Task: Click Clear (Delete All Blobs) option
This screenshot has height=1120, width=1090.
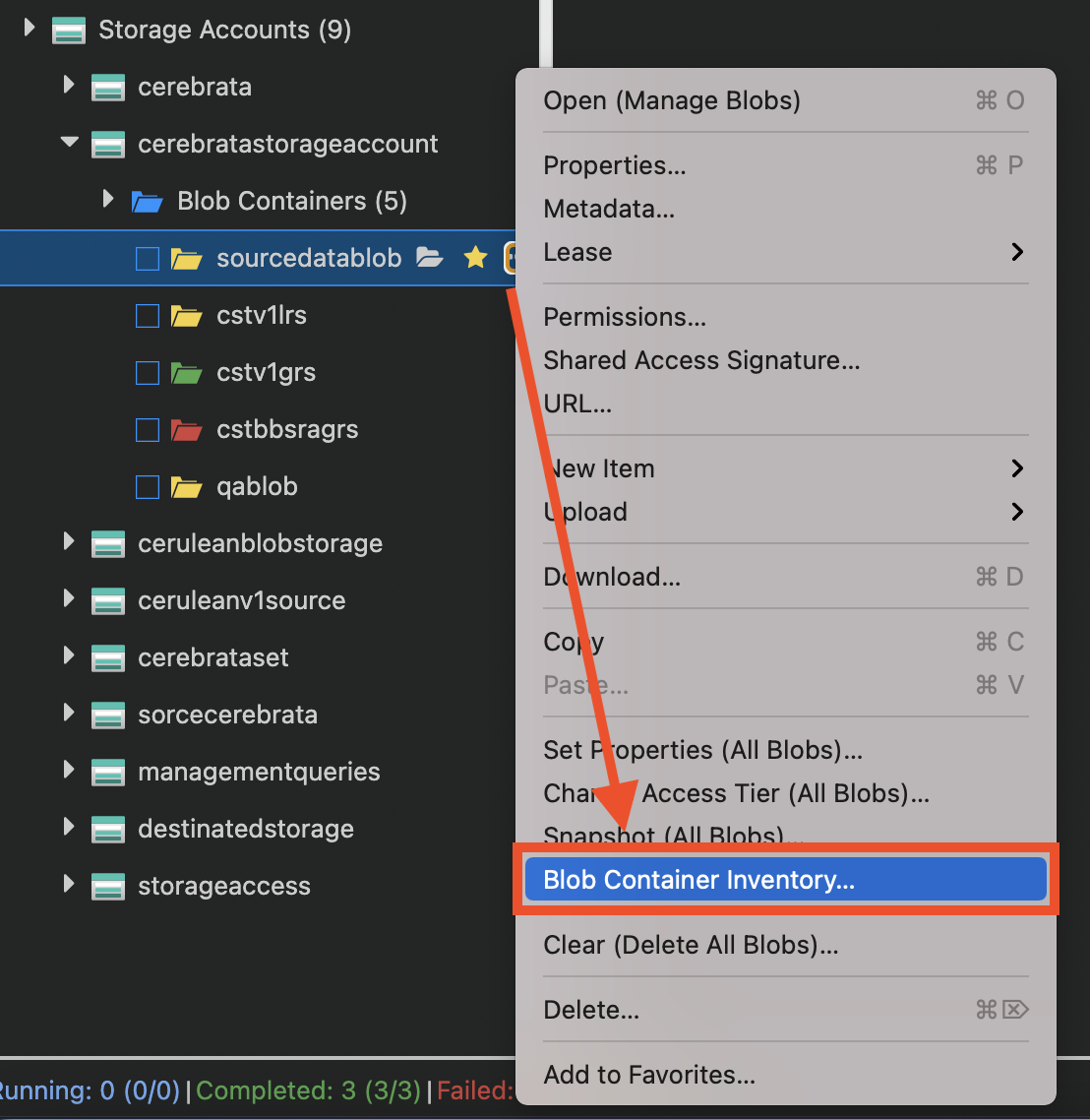Action: (691, 945)
